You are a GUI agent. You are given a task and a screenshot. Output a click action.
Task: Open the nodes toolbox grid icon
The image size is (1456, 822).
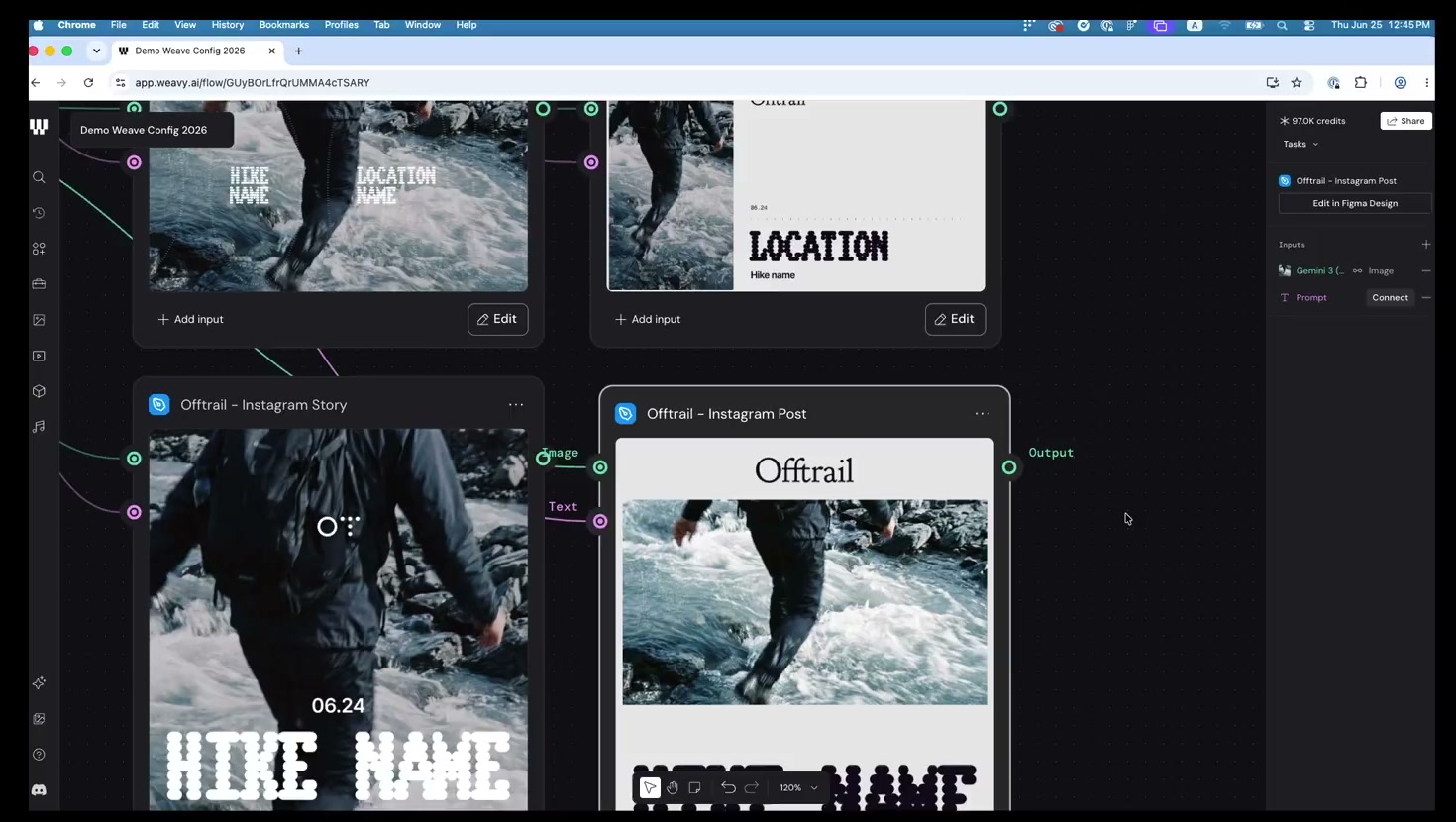tap(39, 249)
